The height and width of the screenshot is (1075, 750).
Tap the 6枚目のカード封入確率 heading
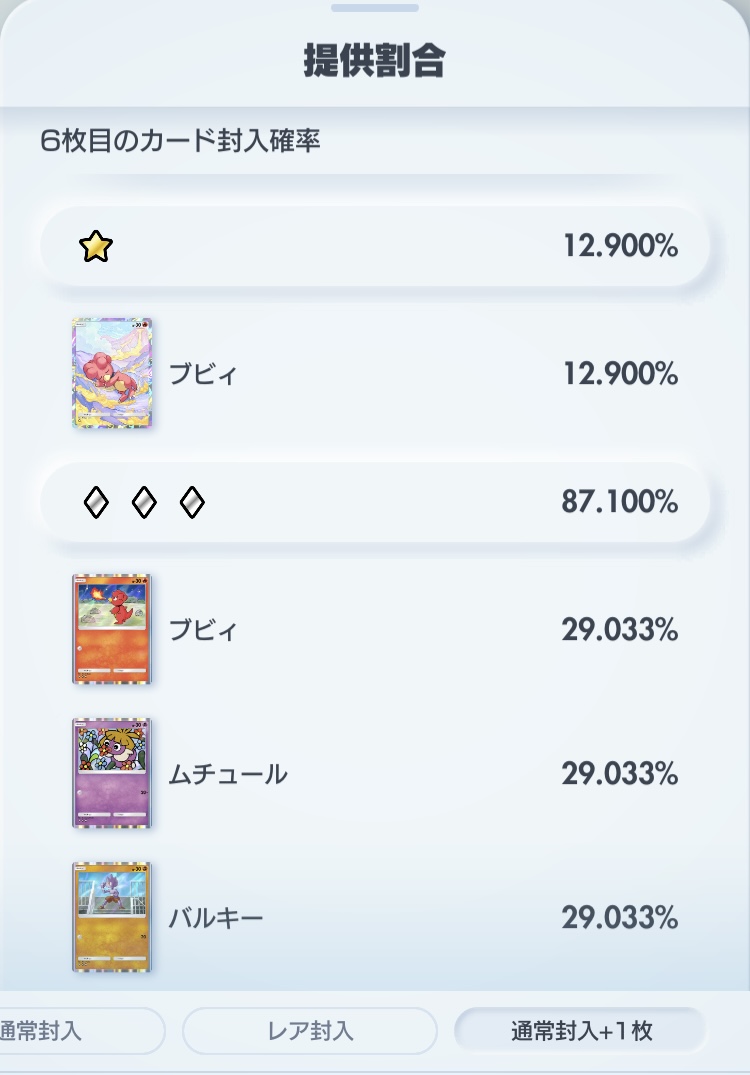pos(180,141)
